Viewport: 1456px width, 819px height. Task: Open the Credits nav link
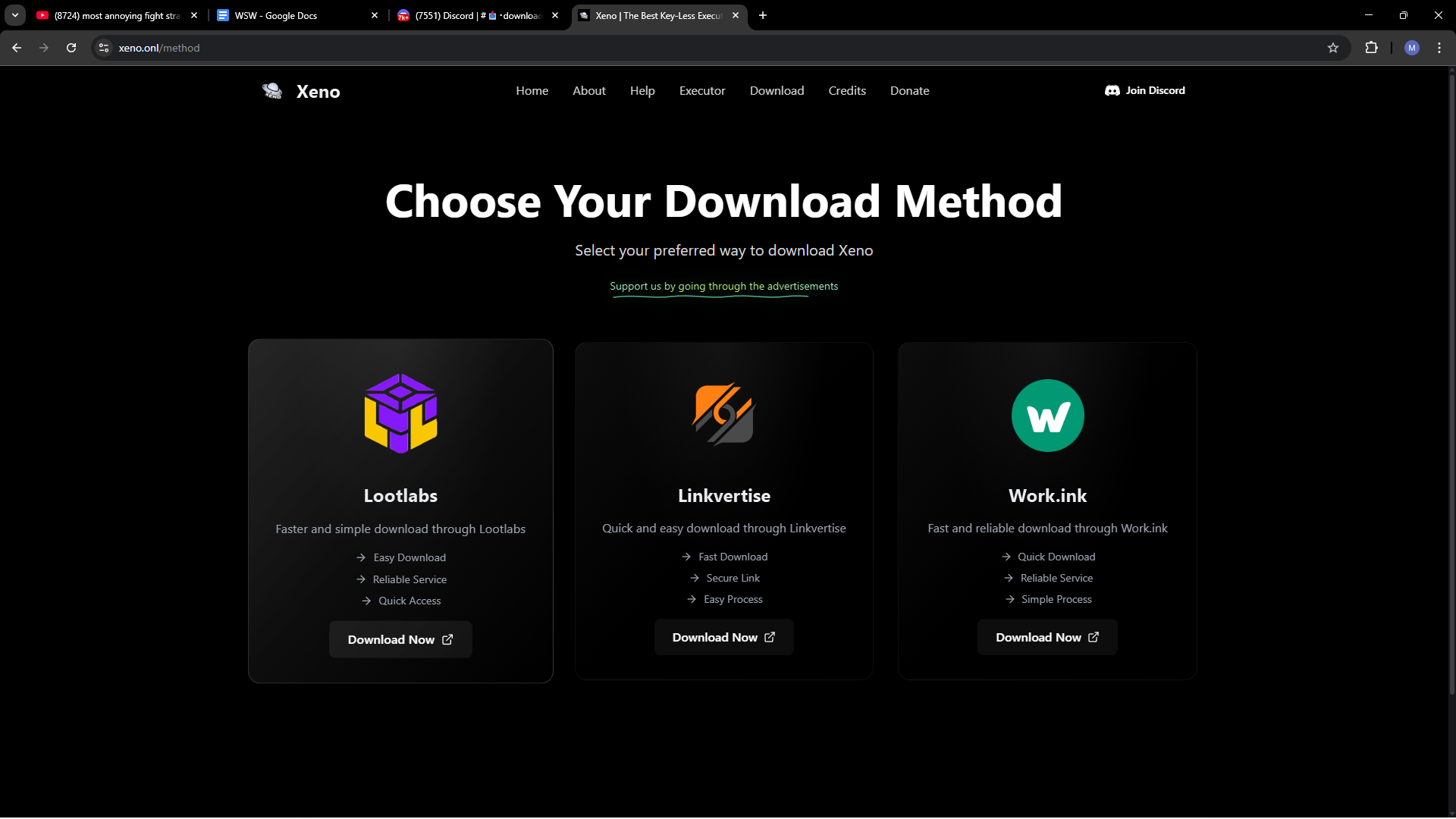click(847, 91)
